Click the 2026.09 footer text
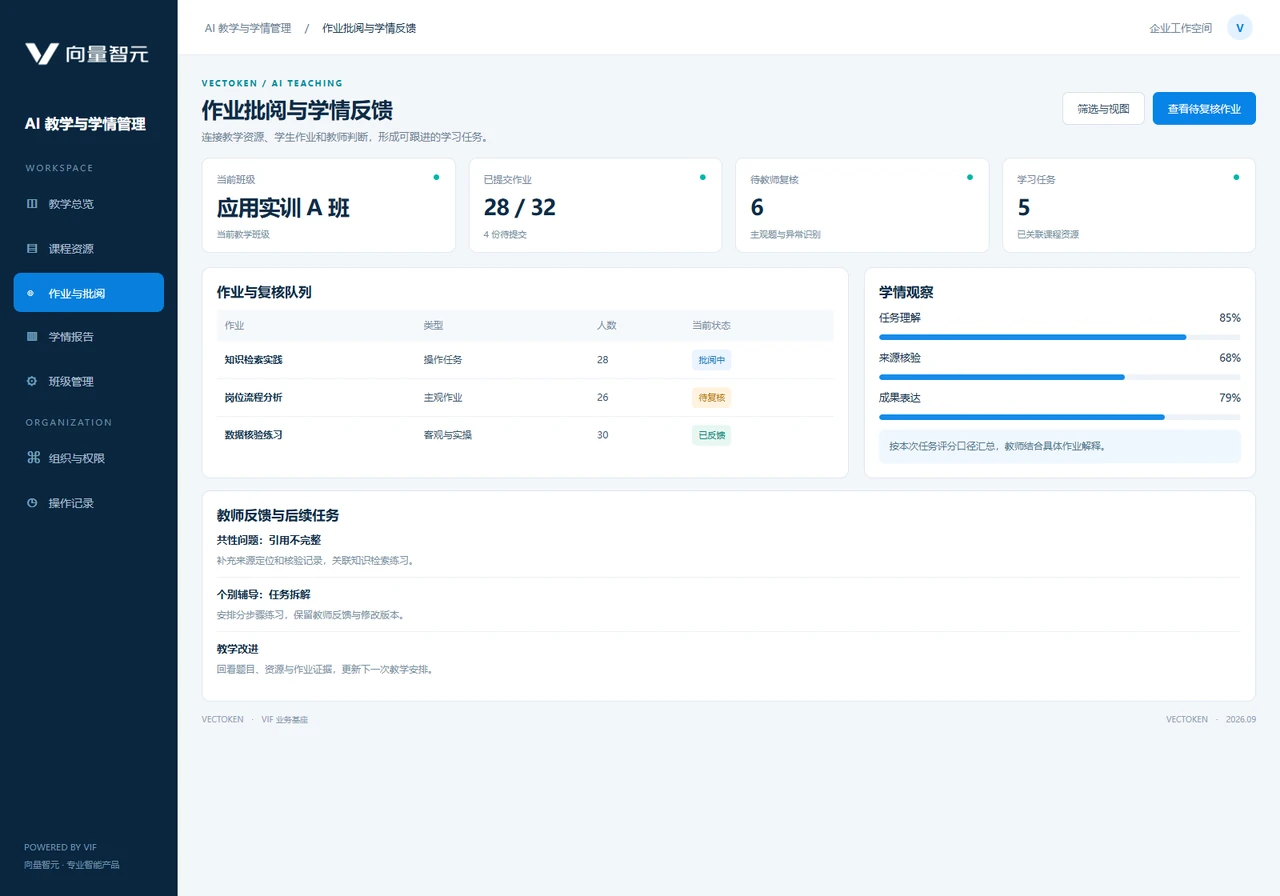 pyautogui.click(x=1240, y=719)
